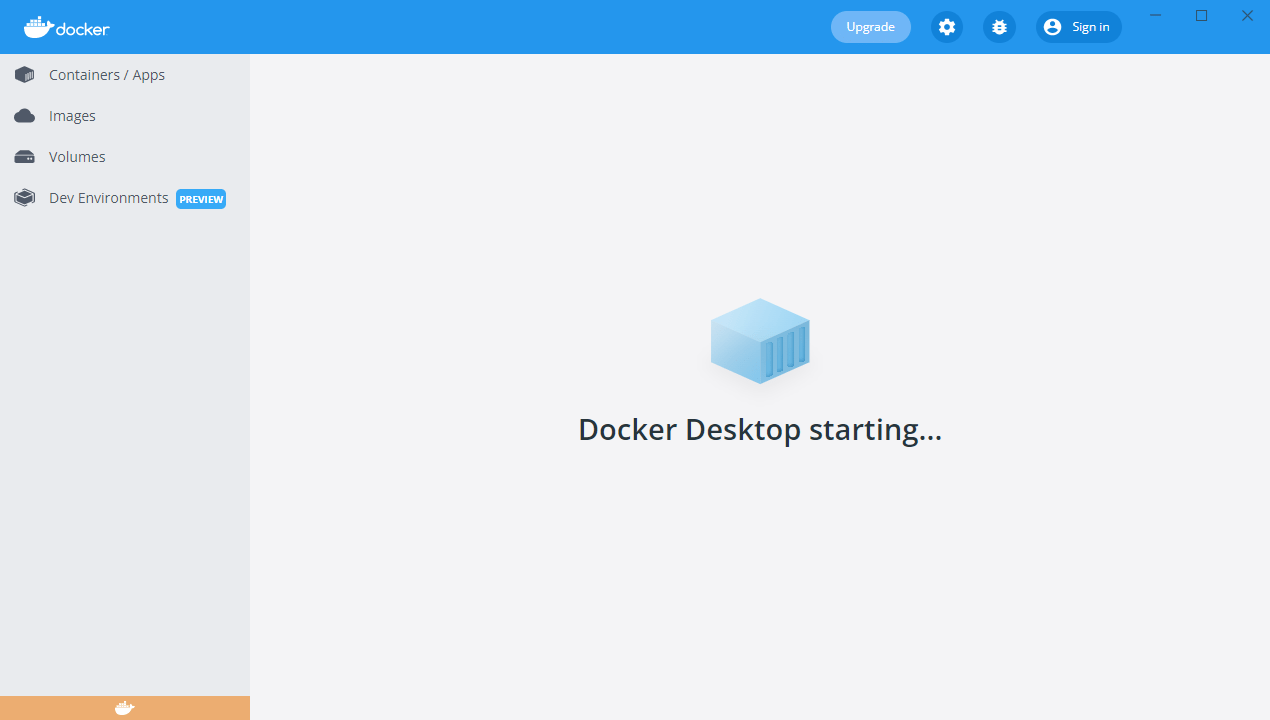Minimize the Docker Desktop window
The height and width of the screenshot is (720, 1270).
[1156, 15]
